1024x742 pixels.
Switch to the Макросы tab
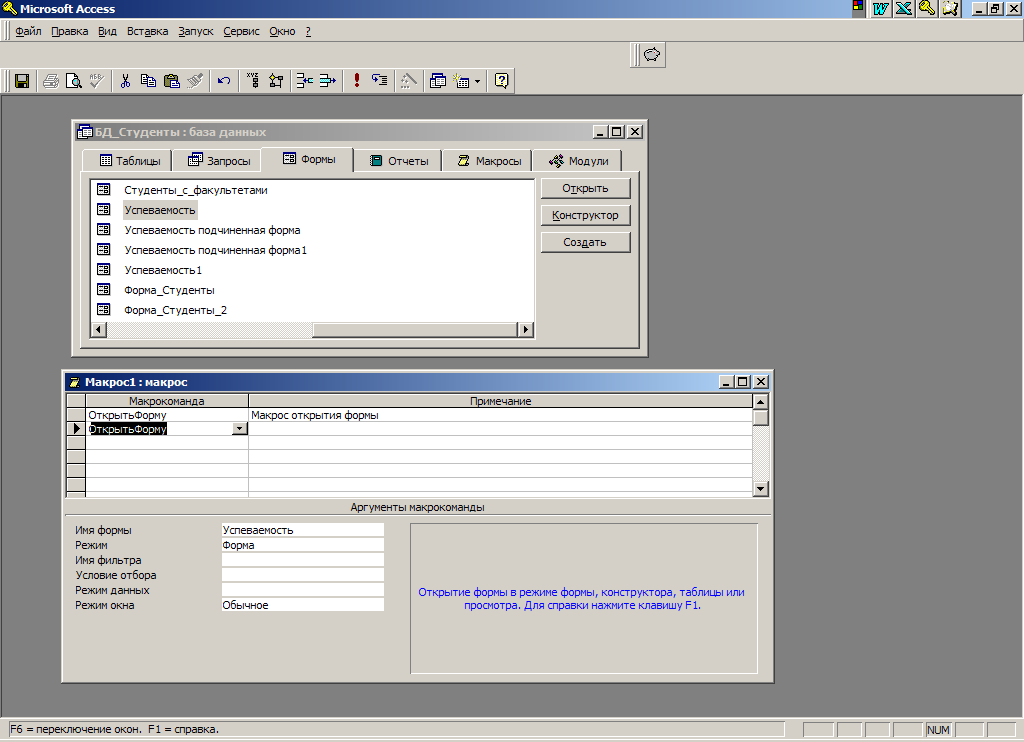(x=487, y=161)
